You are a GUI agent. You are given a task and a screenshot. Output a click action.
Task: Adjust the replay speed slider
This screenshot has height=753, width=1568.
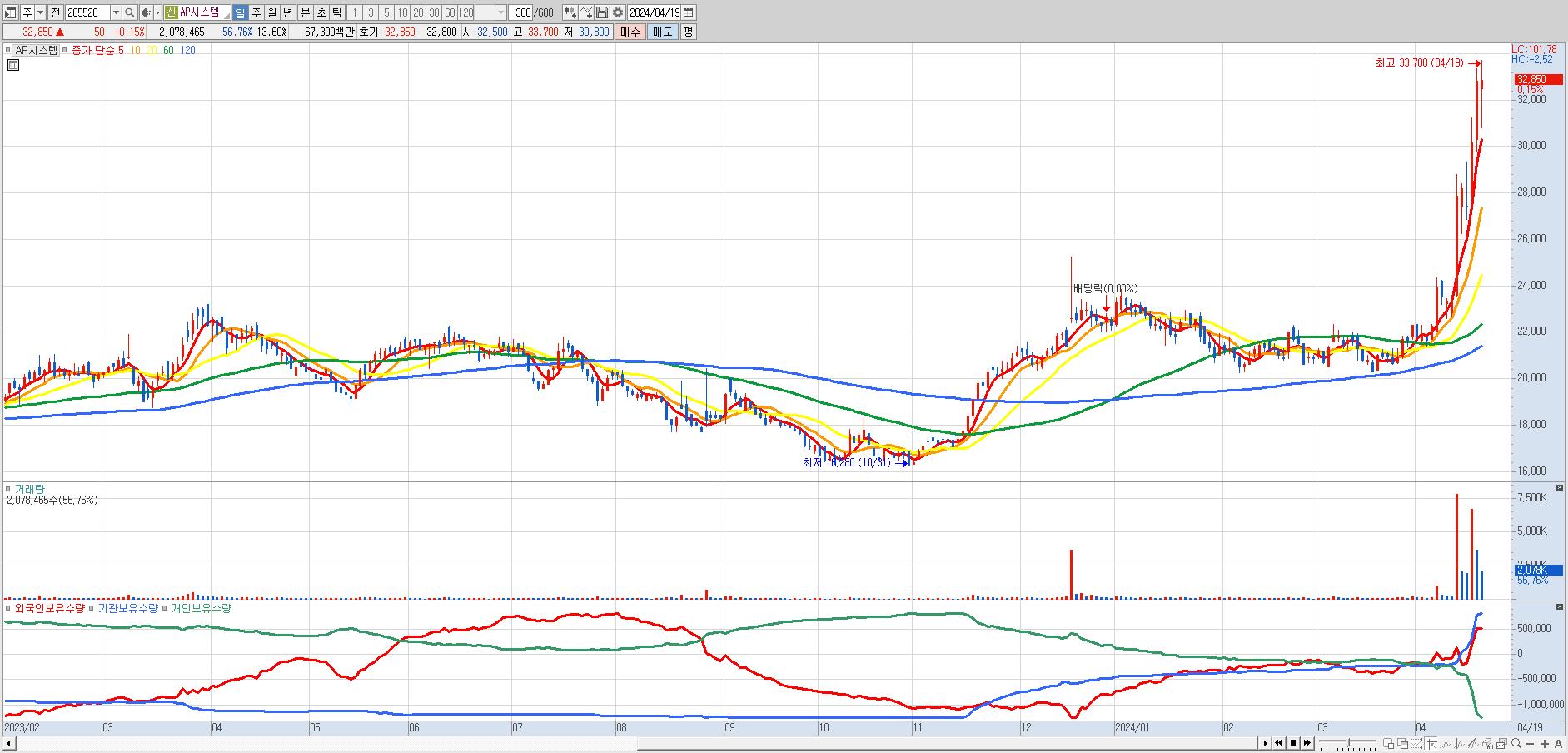(x=1346, y=743)
